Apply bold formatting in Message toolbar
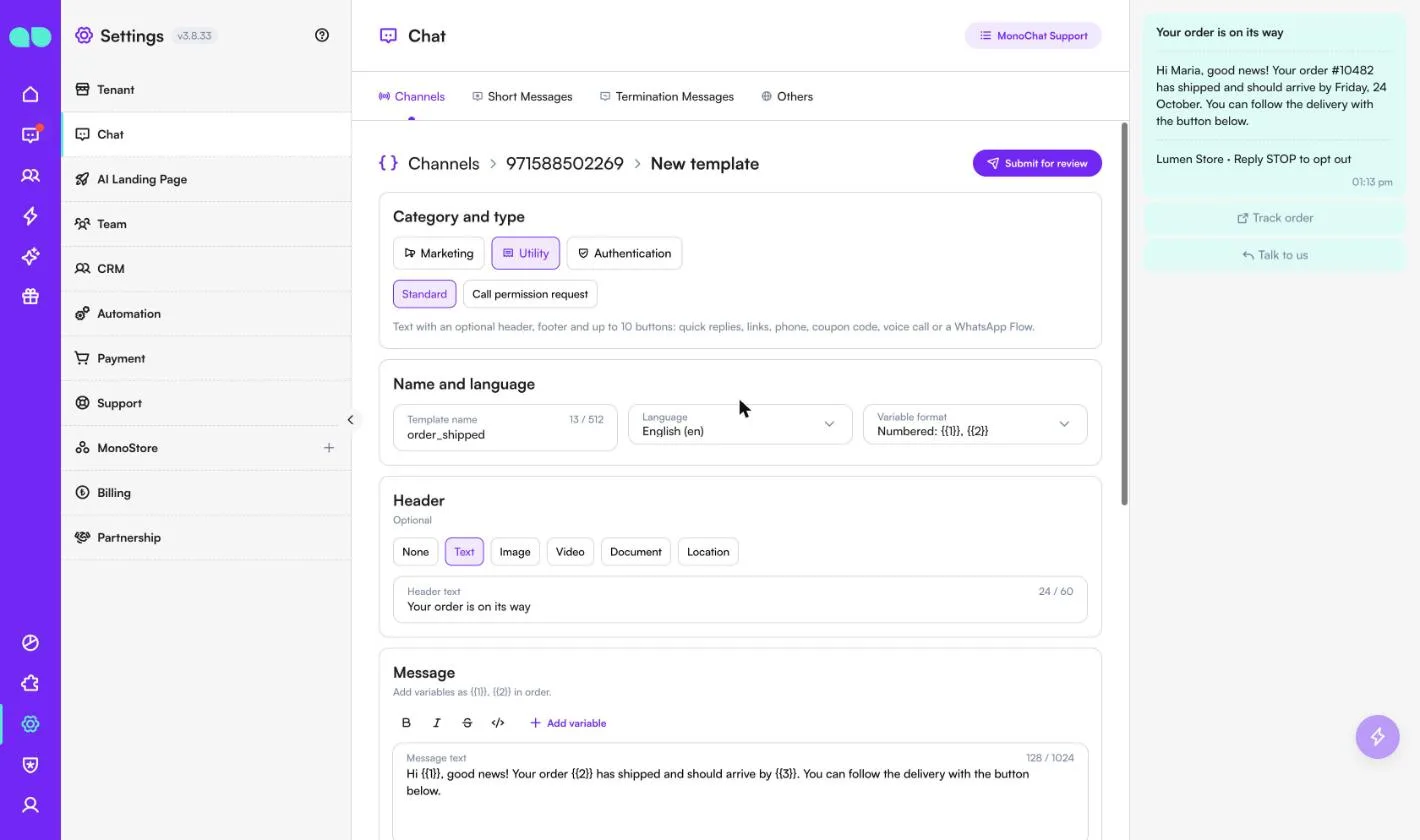The image size is (1420, 840). (x=406, y=723)
